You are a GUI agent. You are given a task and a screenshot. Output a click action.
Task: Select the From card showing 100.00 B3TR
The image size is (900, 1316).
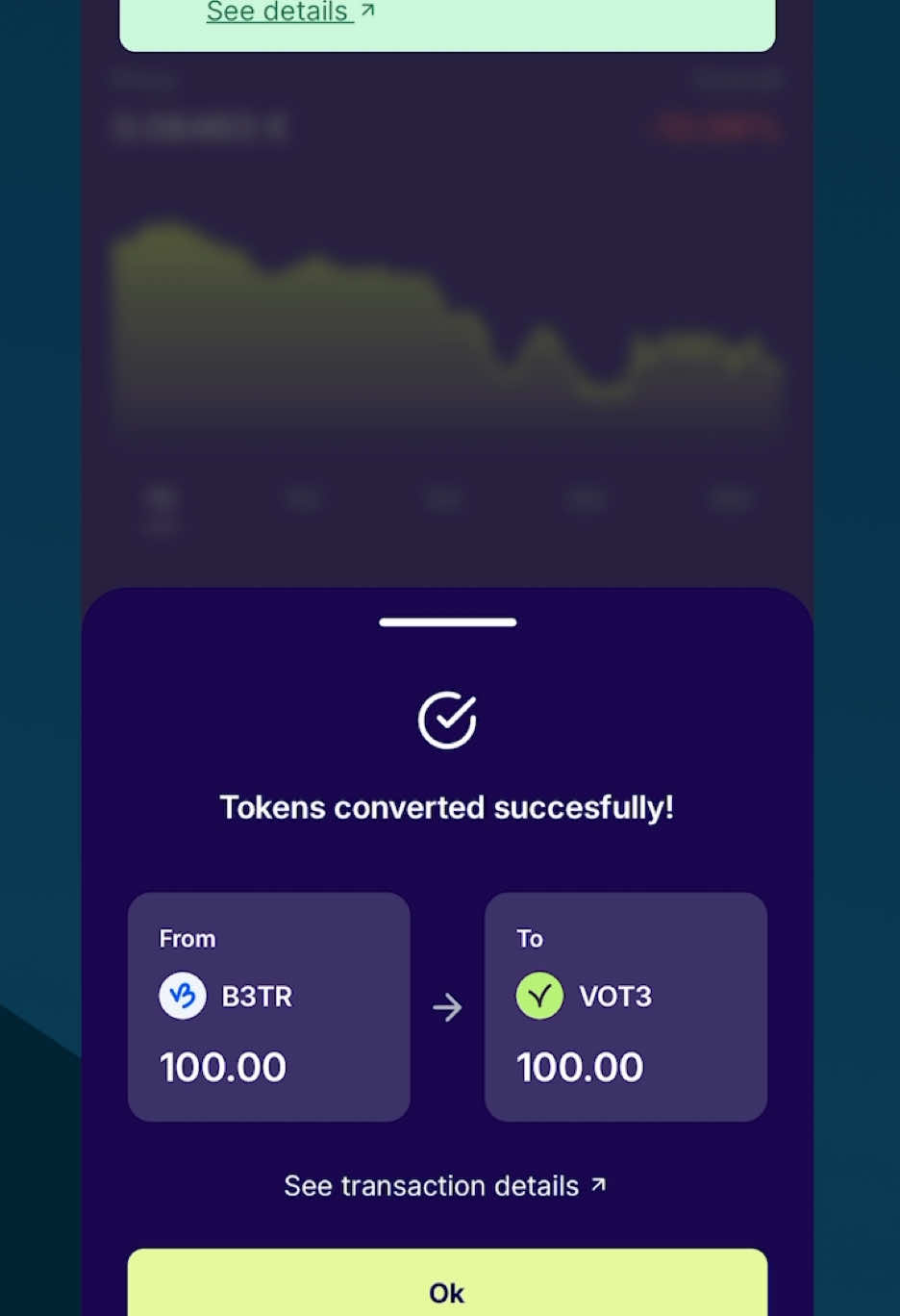coord(268,1006)
